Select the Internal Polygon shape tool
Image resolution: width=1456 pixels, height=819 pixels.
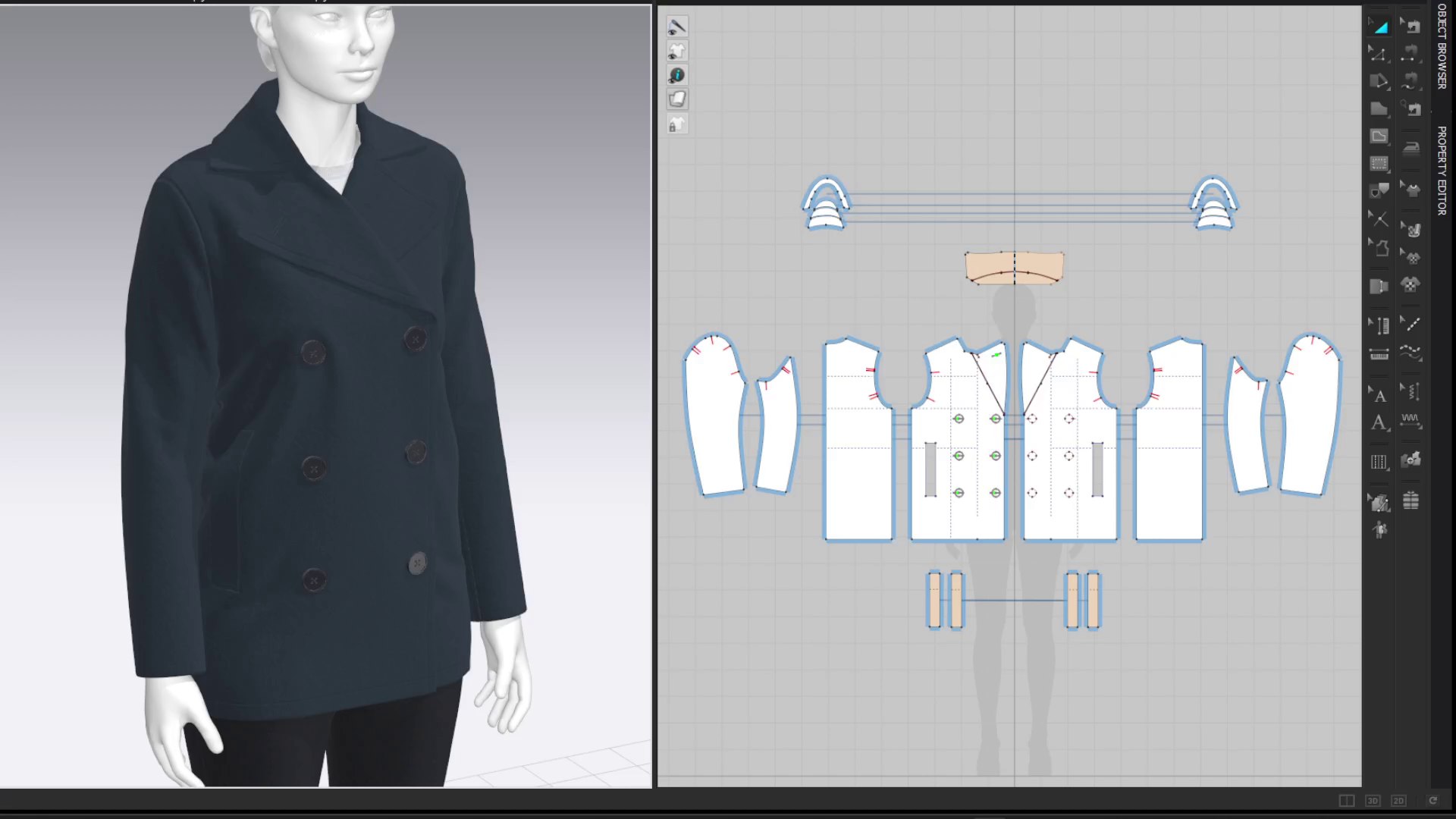1379,136
